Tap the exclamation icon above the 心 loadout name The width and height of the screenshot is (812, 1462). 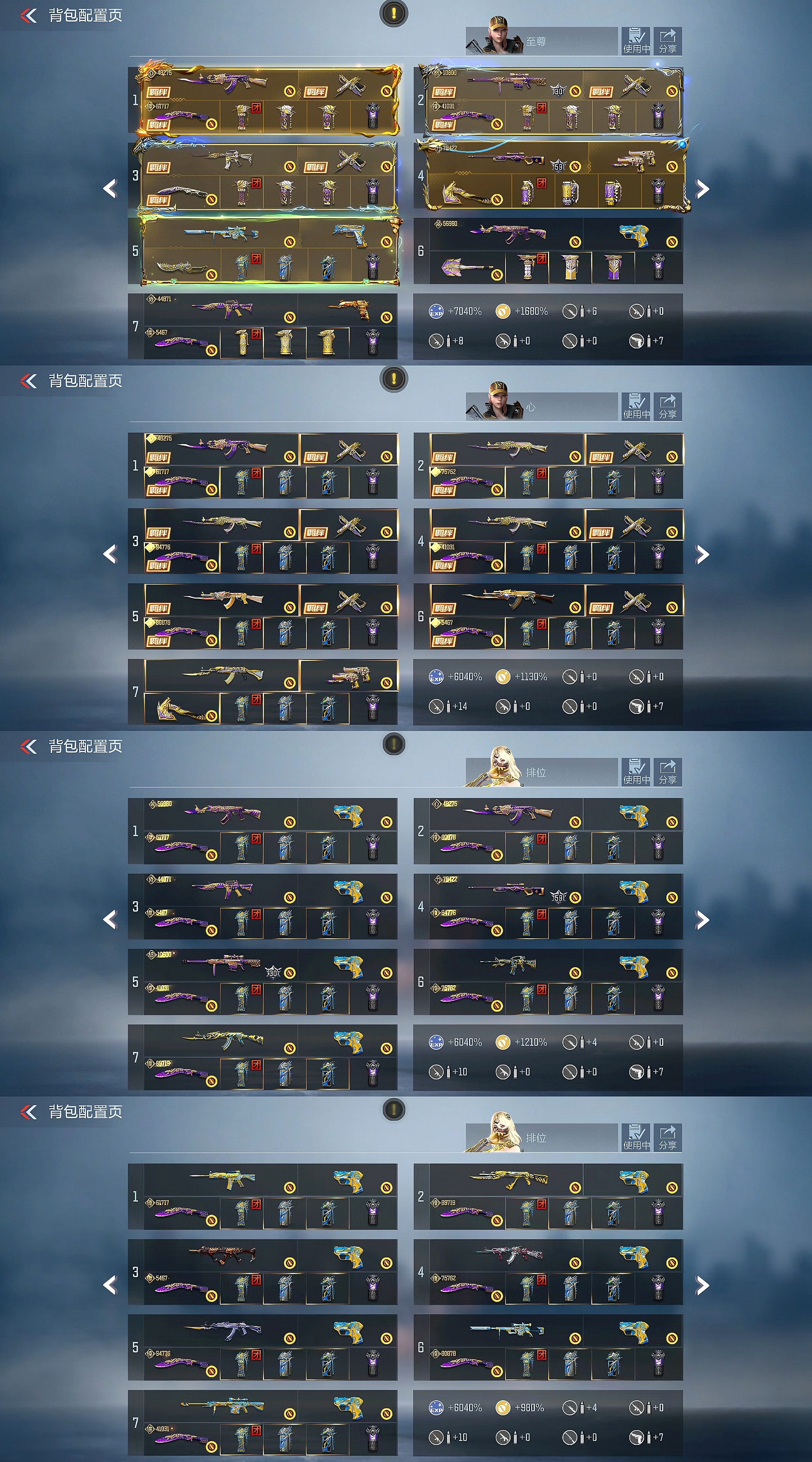coord(394,378)
